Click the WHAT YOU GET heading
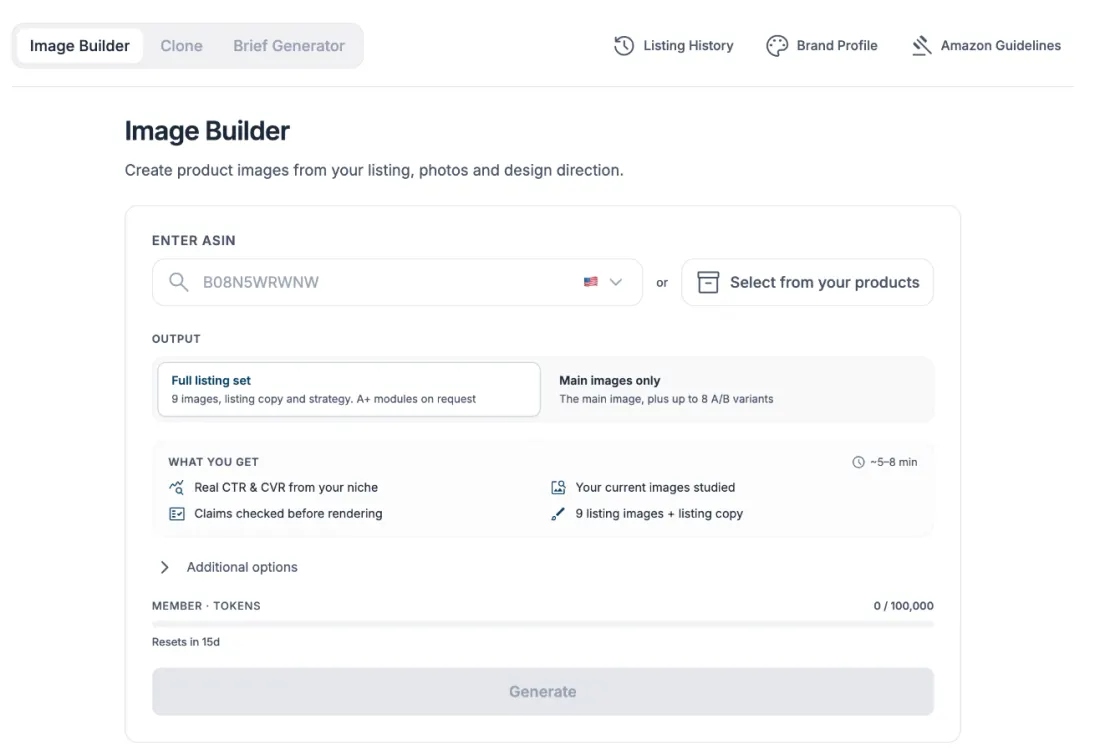 pyautogui.click(x=213, y=462)
